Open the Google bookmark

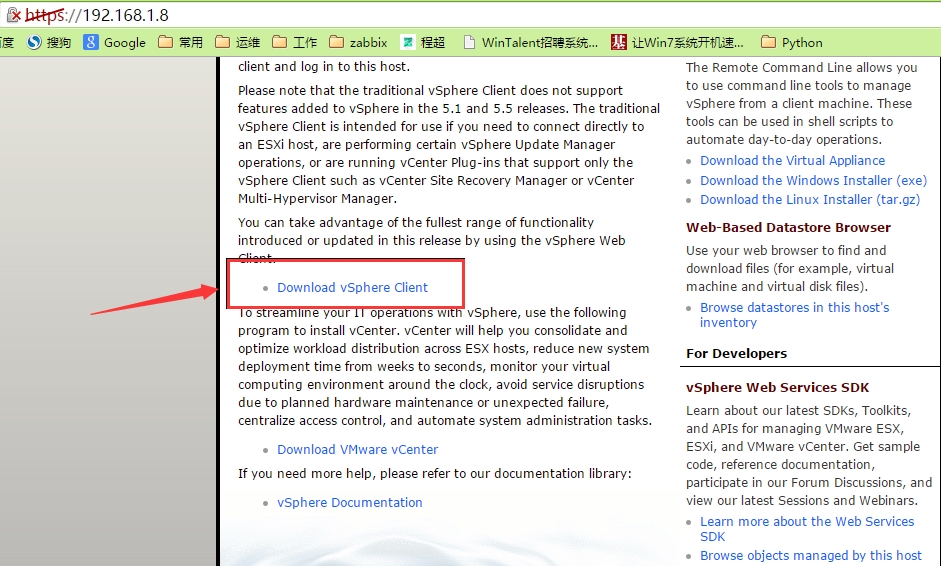pos(115,43)
